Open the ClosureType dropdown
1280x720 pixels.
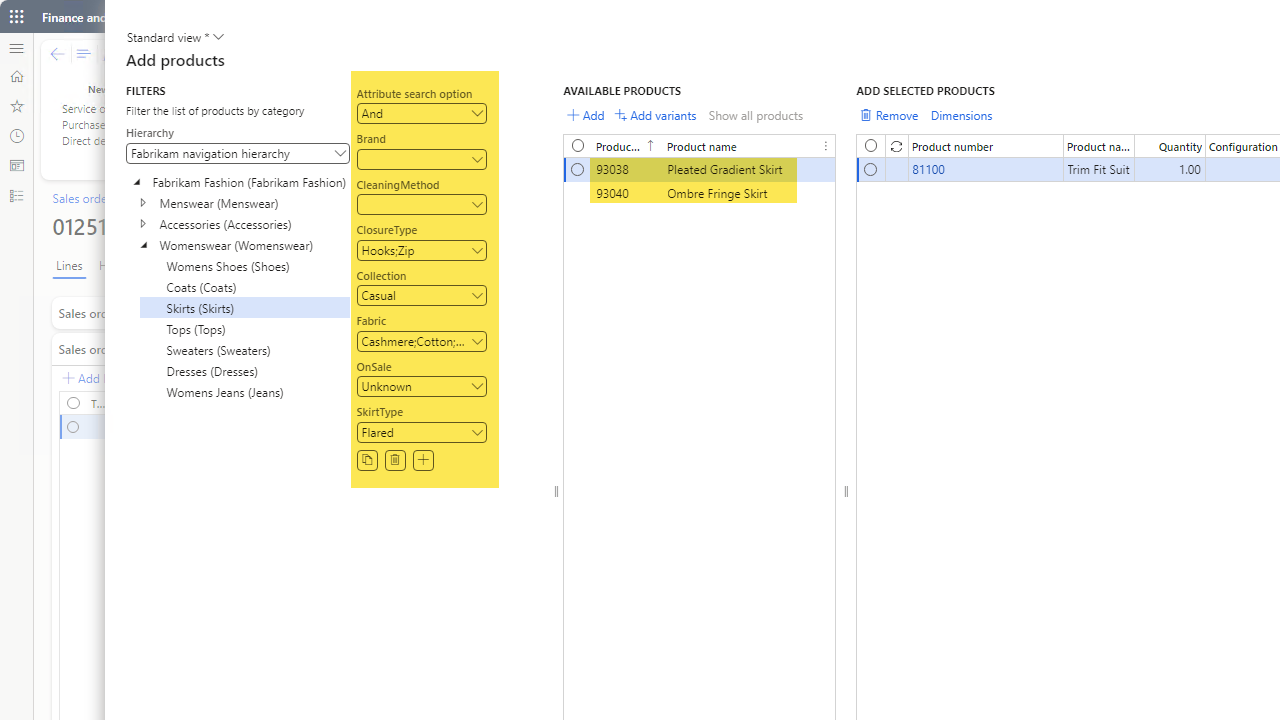pyautogui.click(x=422, y=250)
